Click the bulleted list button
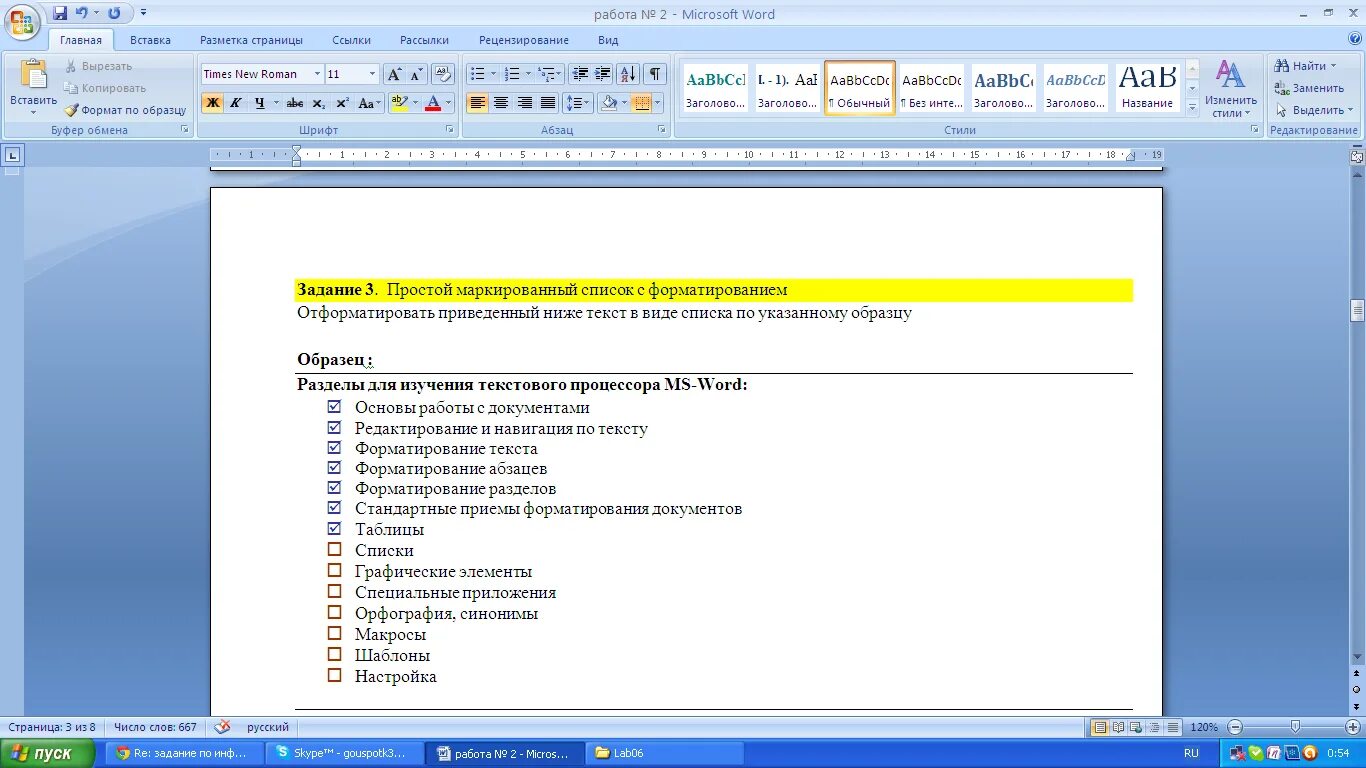1366x768 pixels. click(x=477, y=74)
